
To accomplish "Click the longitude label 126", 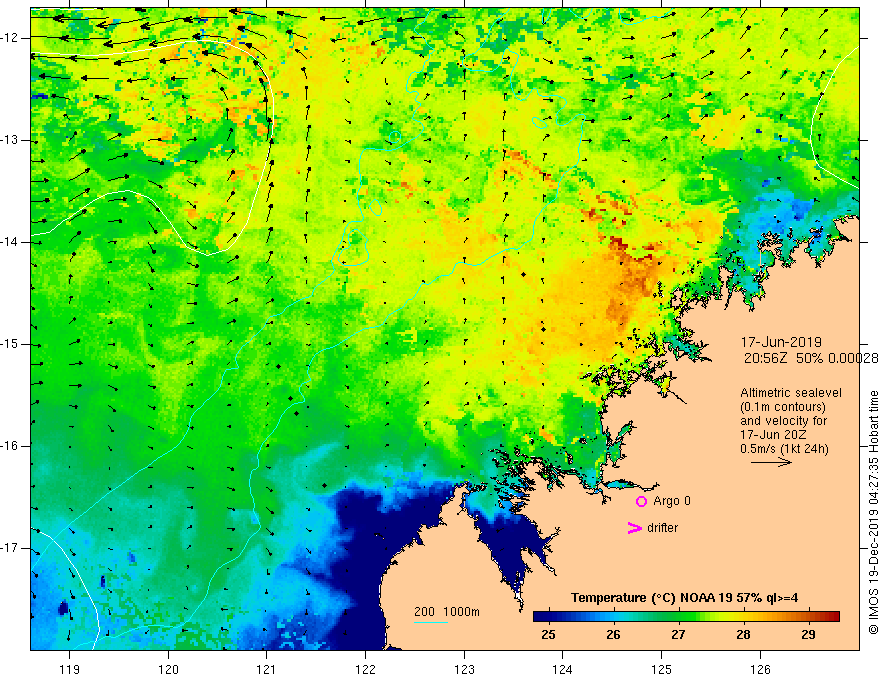I will pos(760,669).
